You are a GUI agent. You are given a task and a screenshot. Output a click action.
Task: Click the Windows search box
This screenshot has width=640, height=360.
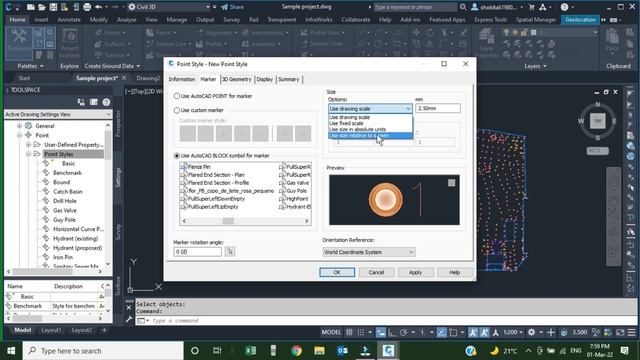(x=103, y=351)
